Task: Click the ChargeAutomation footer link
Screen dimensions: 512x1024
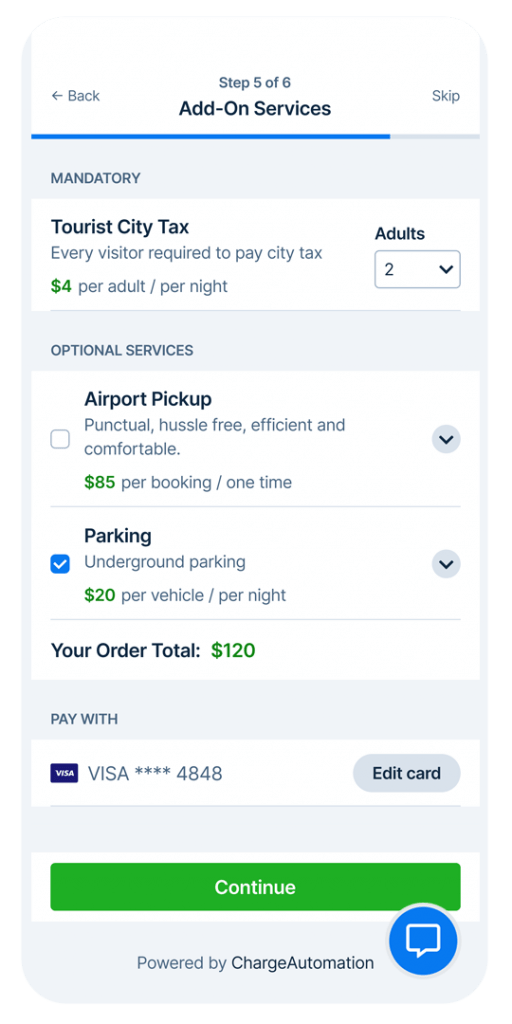Action: click(302, 963)
